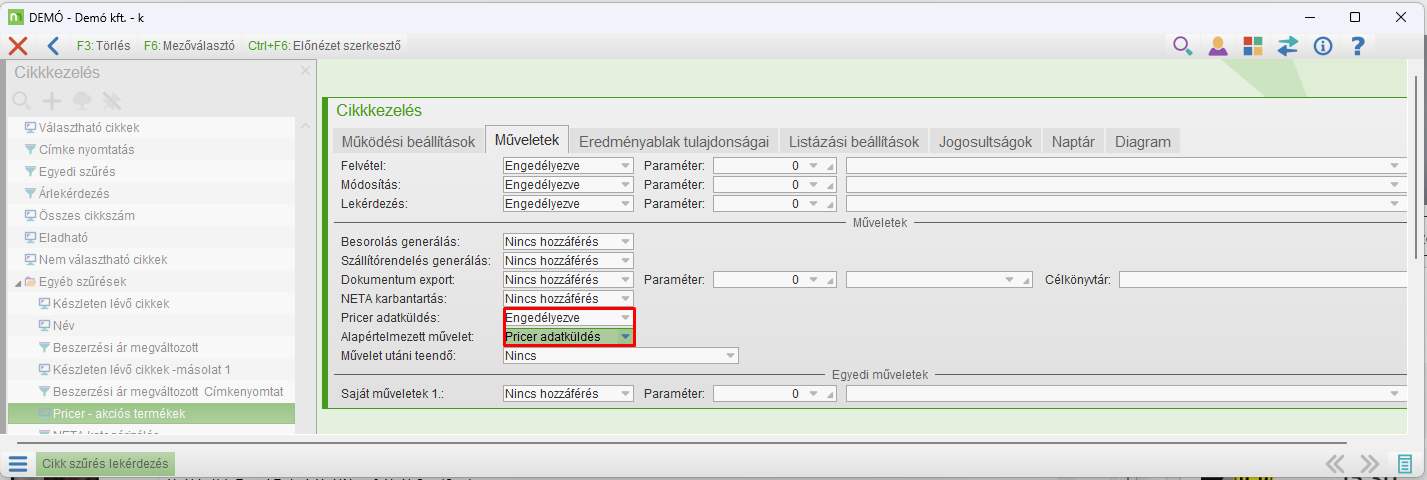Click the nexON app icon in title bar
This screenshot has height=480, width=1427.
pos(15,17)
